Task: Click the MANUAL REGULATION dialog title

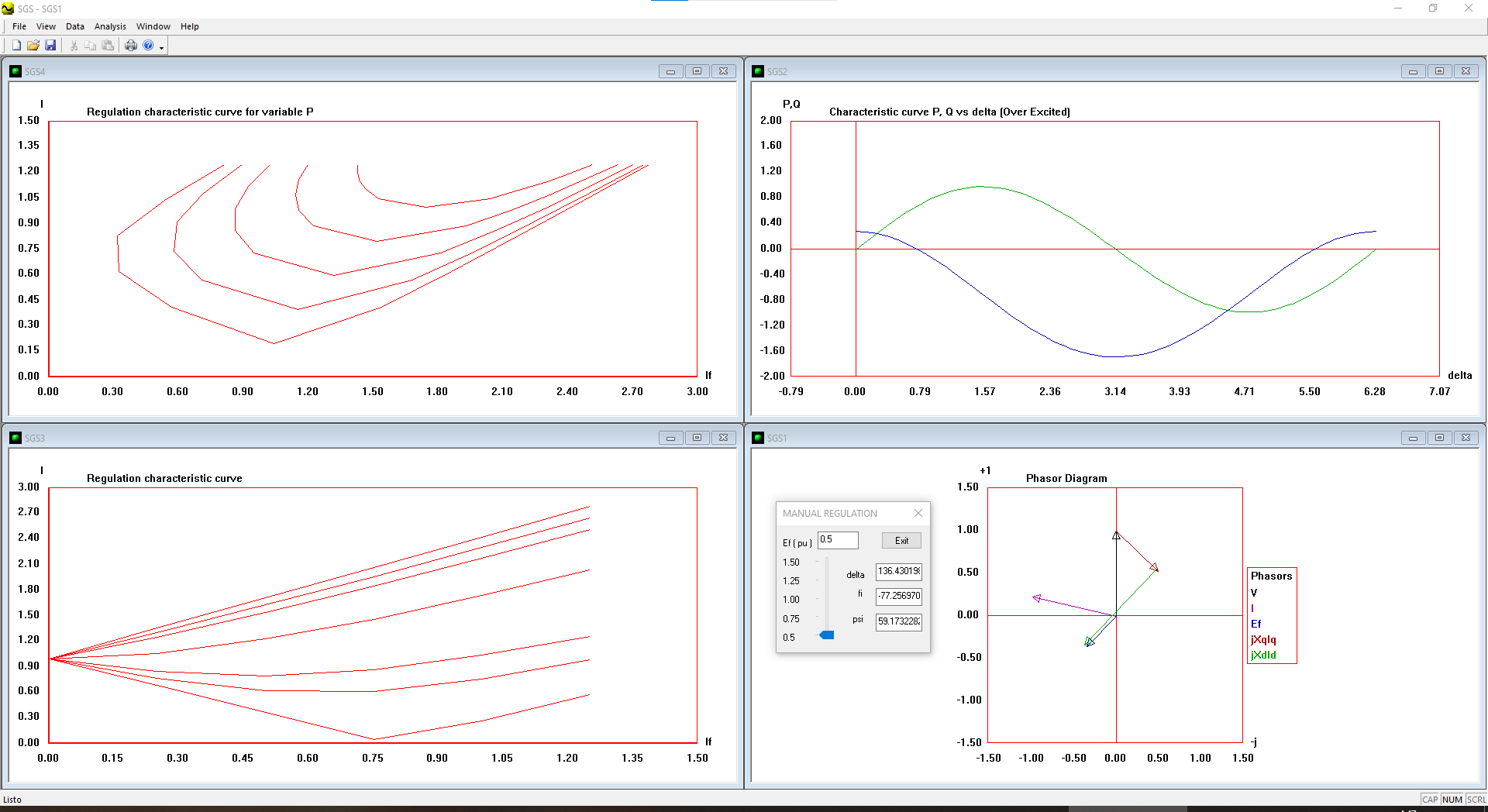Action: 830,514
